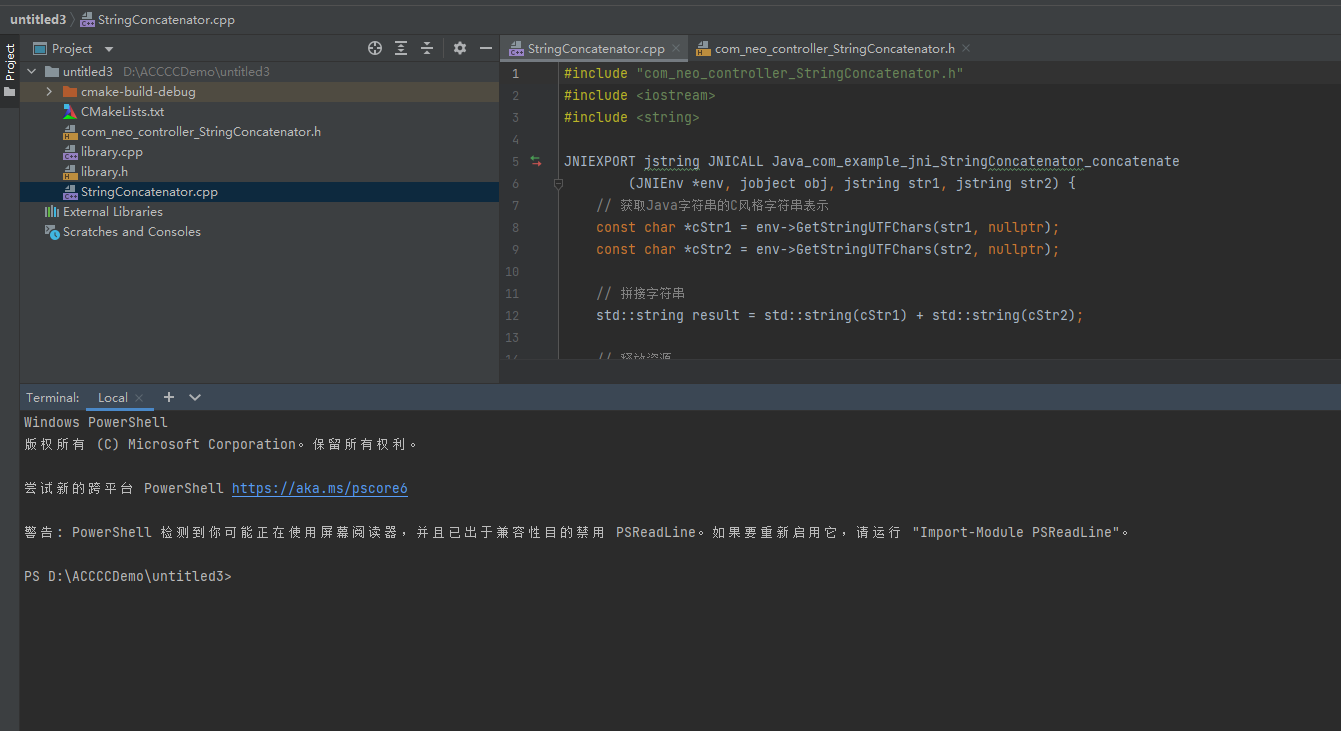
Task: Close the com_neo_controller_StringConcatenator.h editor tab
Action: (966, 48)
